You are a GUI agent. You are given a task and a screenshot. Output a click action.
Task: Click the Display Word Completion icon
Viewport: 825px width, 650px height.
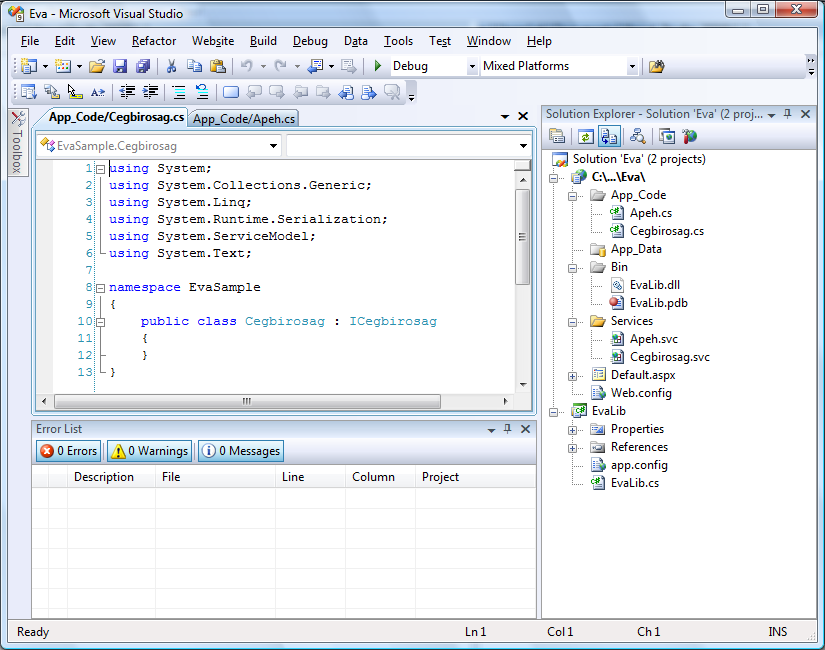coord(98,93)
